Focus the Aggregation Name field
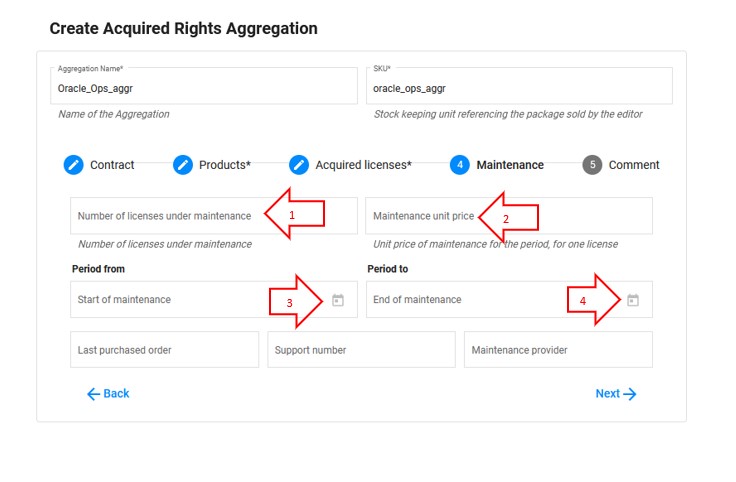 [x=203, y=88]
